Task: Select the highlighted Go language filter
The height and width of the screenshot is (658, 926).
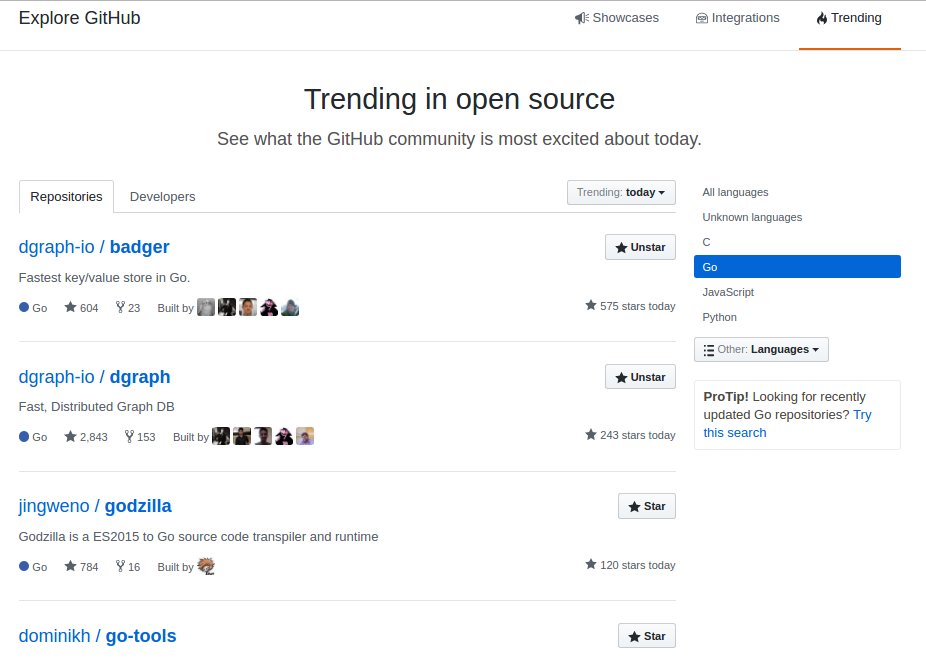Action: 797,267
